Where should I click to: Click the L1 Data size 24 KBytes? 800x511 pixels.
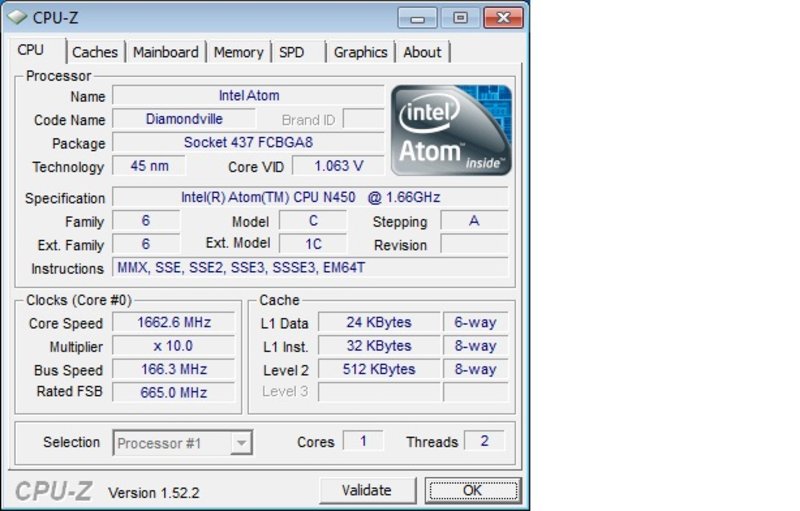[379, 322]
